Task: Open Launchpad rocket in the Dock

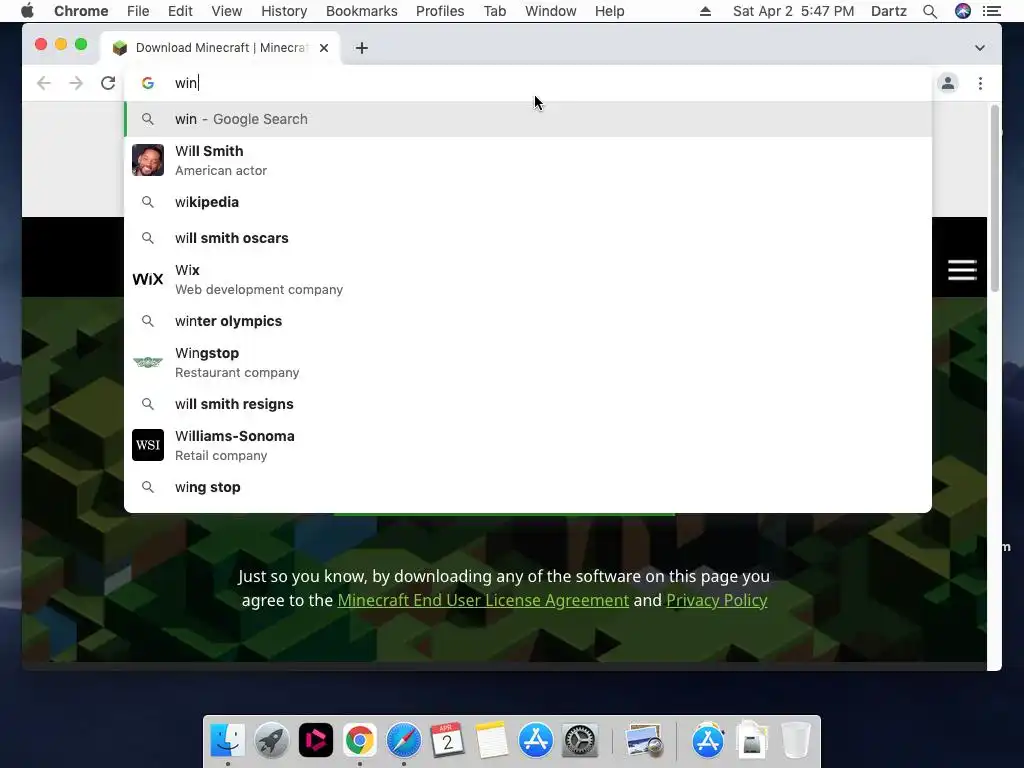Action: point(272,741)
